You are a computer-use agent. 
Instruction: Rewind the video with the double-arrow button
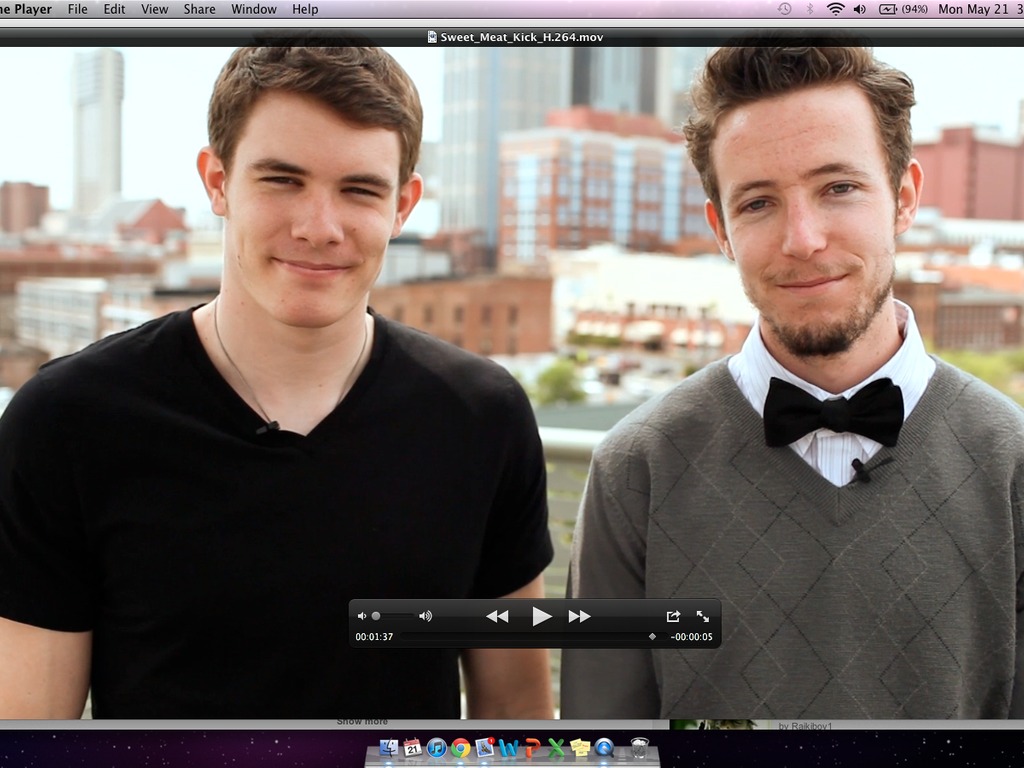click(497, 616)
